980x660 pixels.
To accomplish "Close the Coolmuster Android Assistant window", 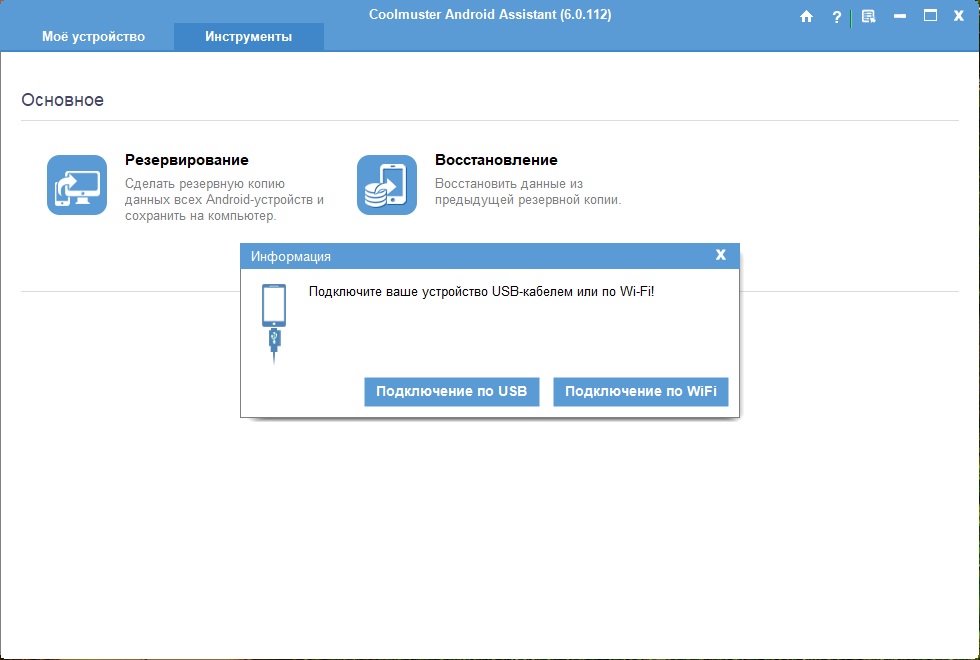I will click(961, 16).
